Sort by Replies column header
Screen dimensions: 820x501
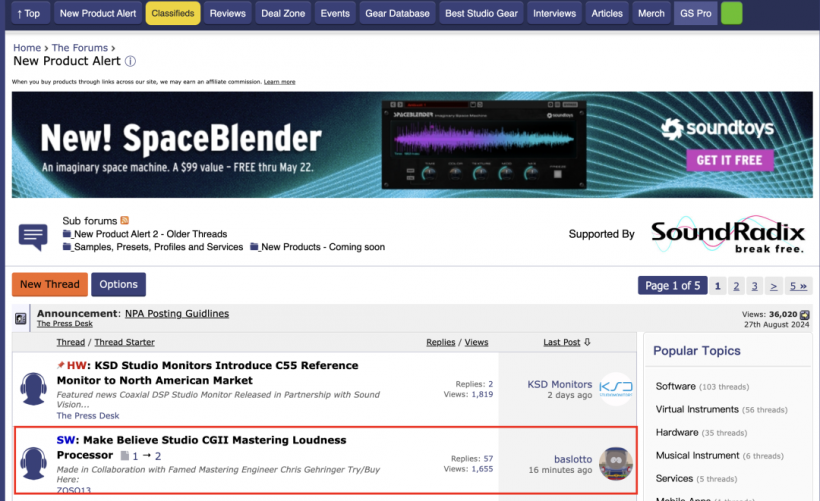[x=440, y=342]
